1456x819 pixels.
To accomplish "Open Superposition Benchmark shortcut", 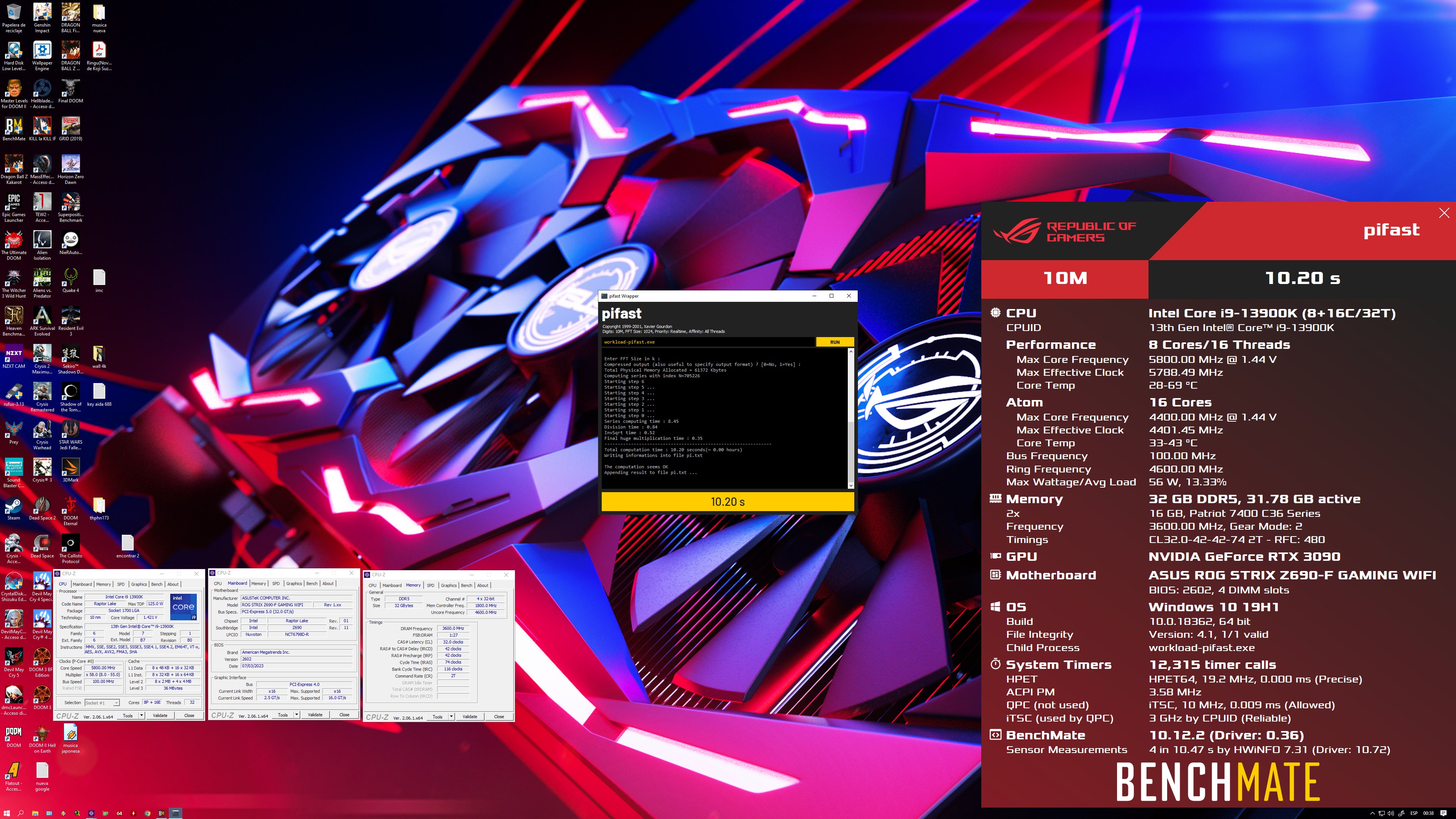I will coord(71,207).
